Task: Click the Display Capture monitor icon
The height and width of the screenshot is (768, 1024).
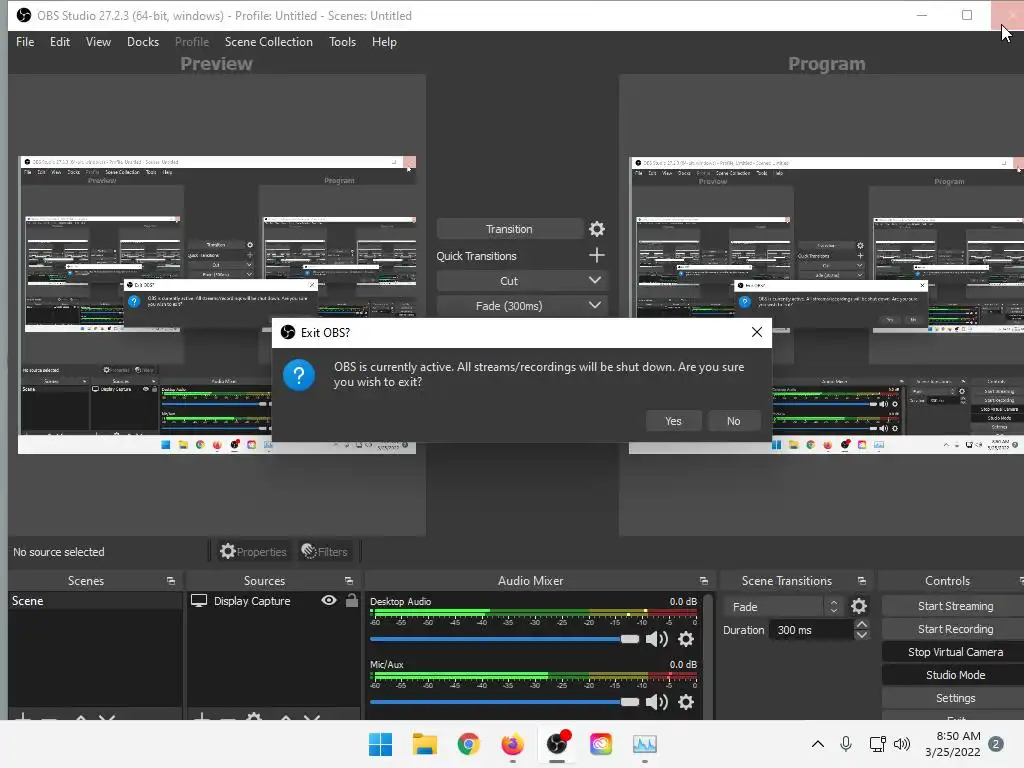Action: [x=199, y=601]
